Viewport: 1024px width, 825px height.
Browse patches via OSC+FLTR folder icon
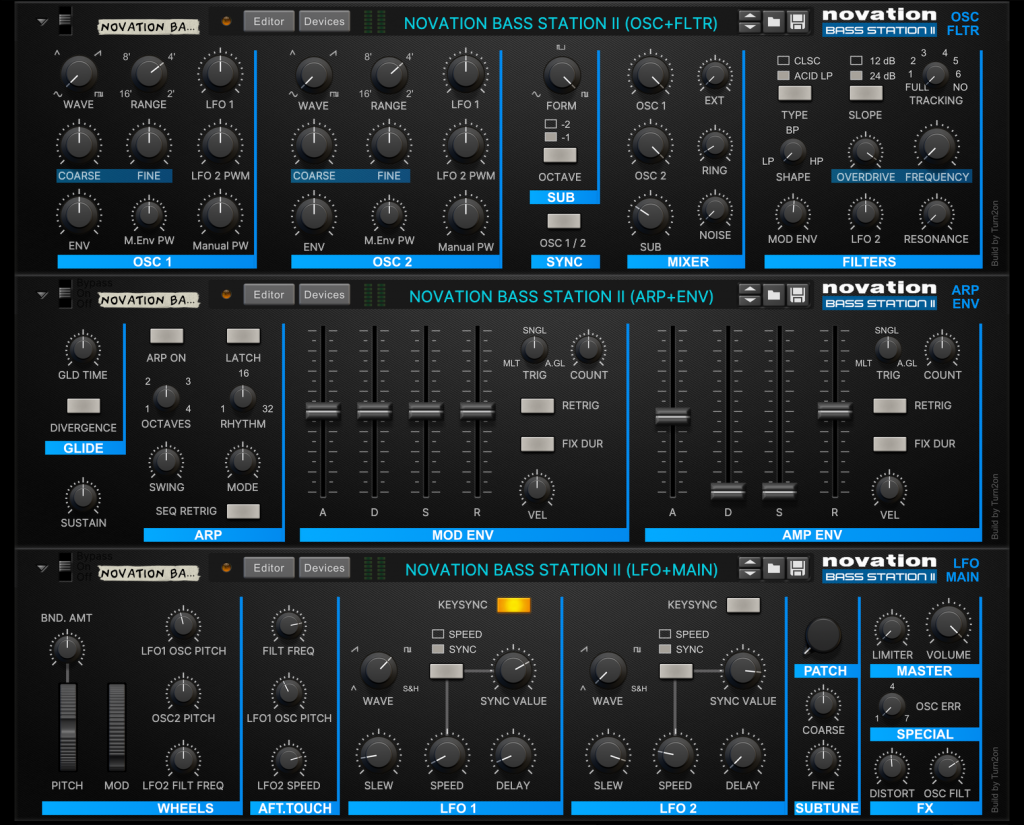773,22
